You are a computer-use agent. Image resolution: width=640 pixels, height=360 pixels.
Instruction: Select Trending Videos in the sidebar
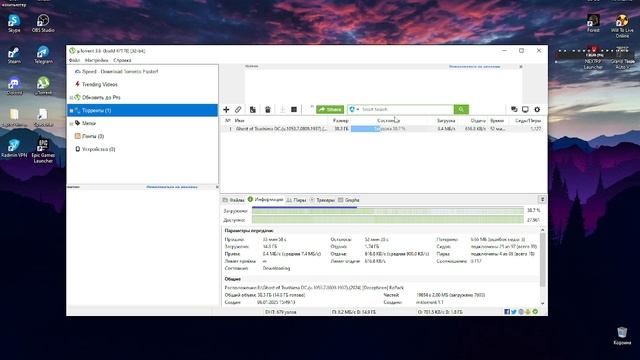[99, 84]
